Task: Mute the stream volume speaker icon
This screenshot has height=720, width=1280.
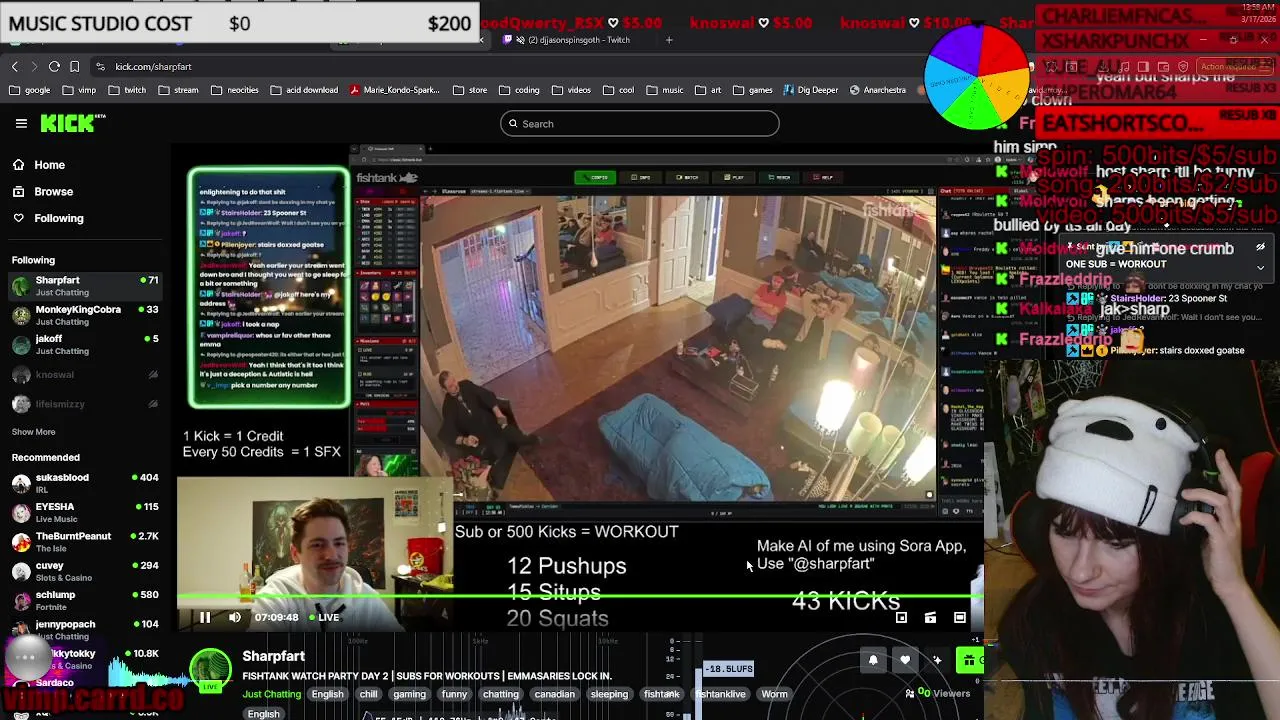Action: click(235, 617)
